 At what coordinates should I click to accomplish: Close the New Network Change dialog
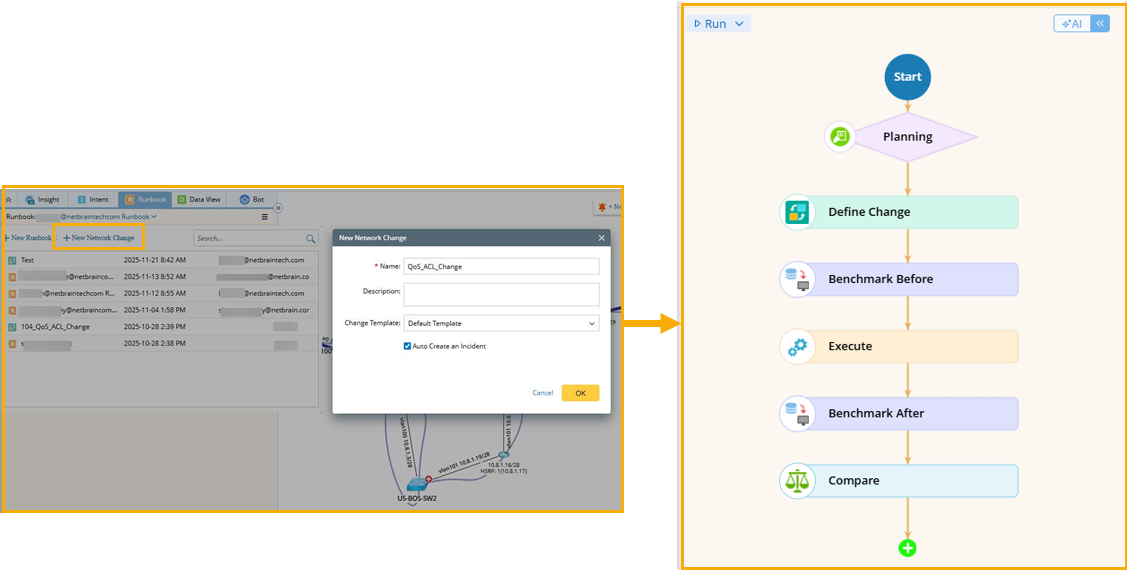coord(602,238)
